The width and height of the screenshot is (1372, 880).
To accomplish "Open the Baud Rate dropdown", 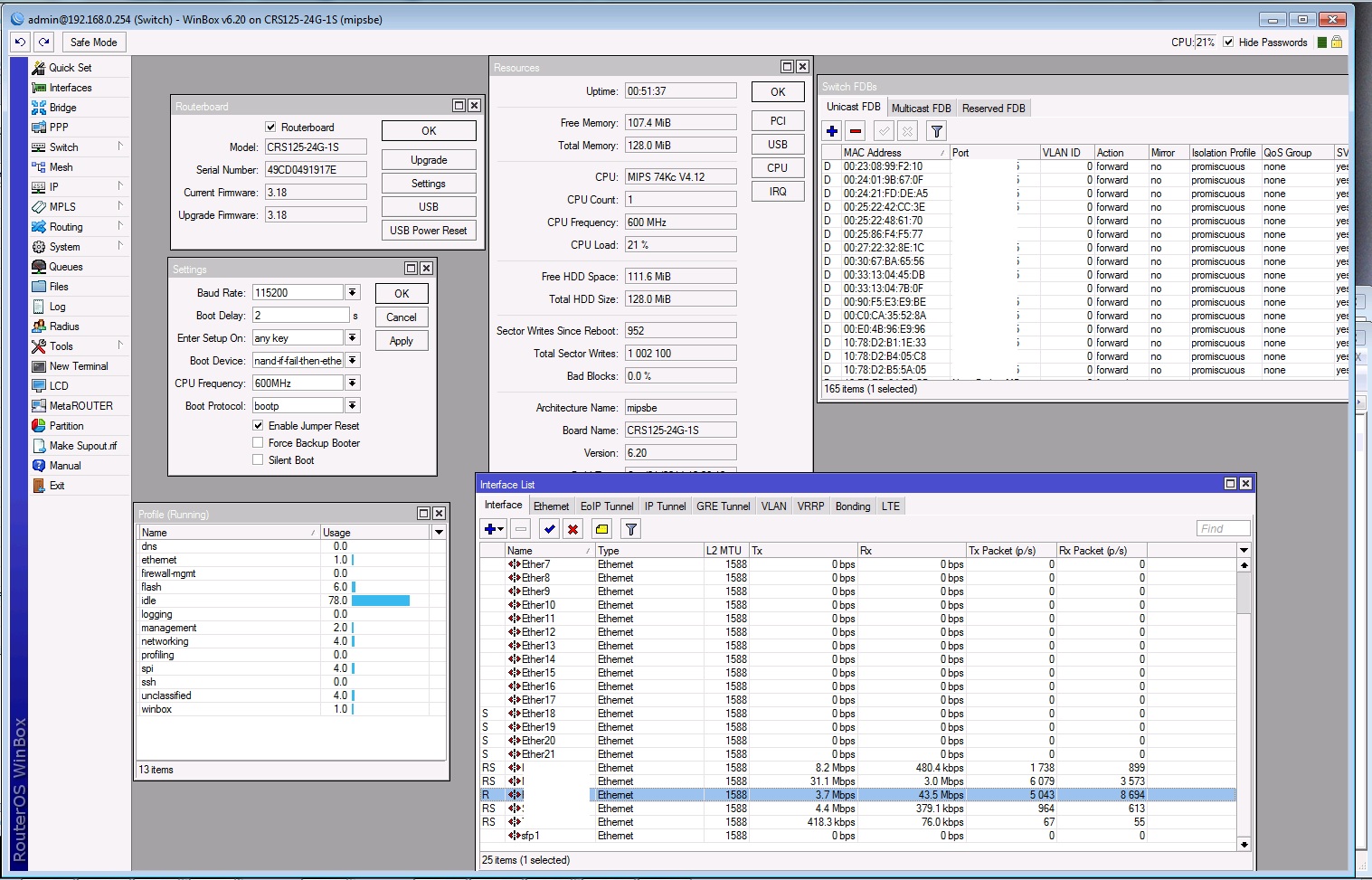I will click(x=353, y=293).
